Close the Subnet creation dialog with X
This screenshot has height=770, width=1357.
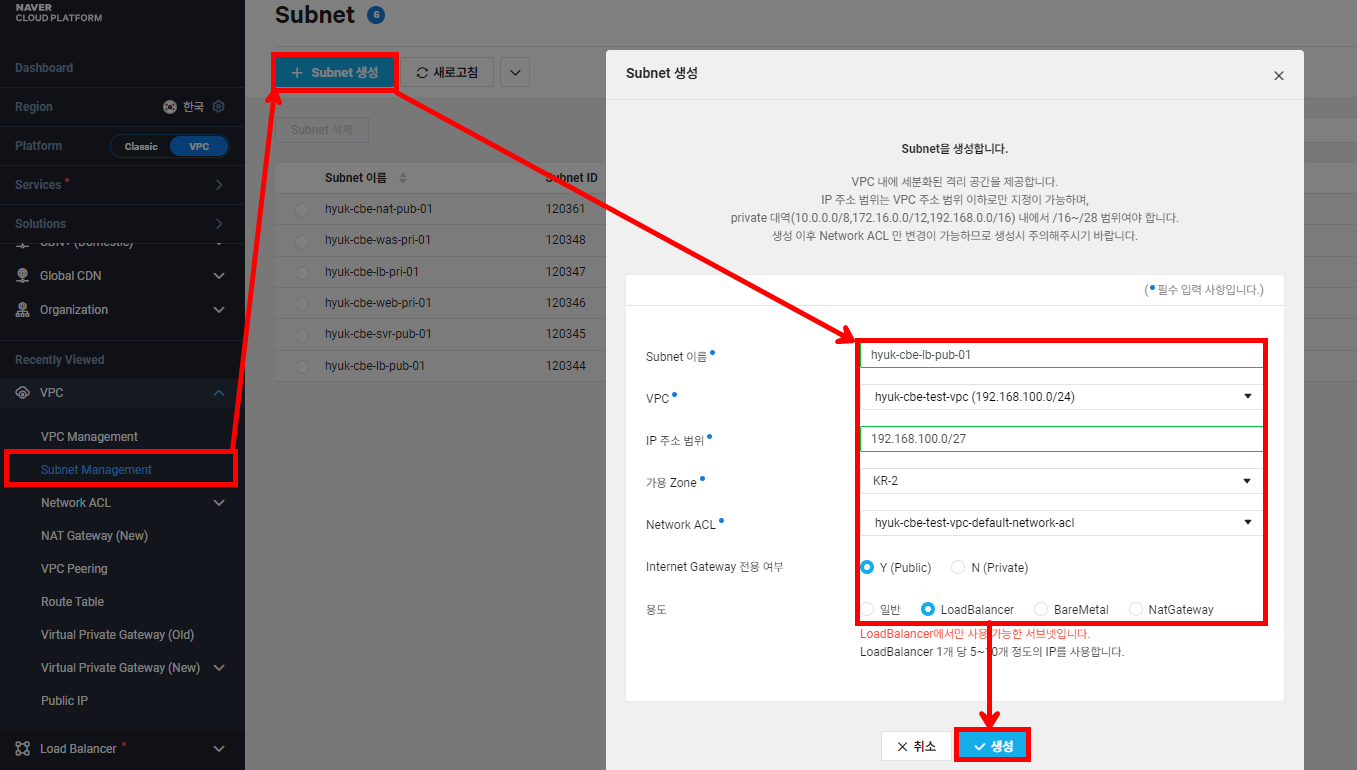(1278, 76)
